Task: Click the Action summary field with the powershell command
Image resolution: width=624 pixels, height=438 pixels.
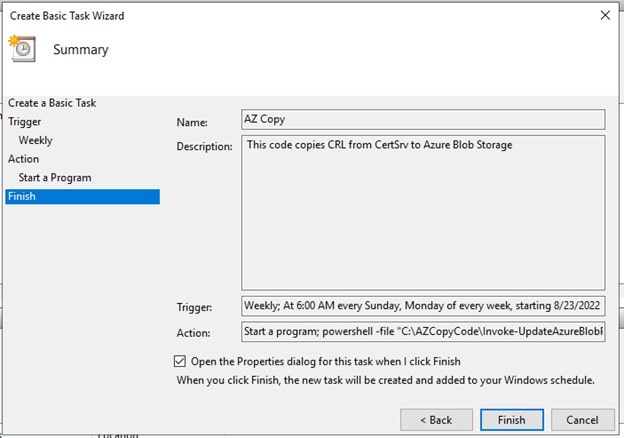Action: (x=423, y=331)
